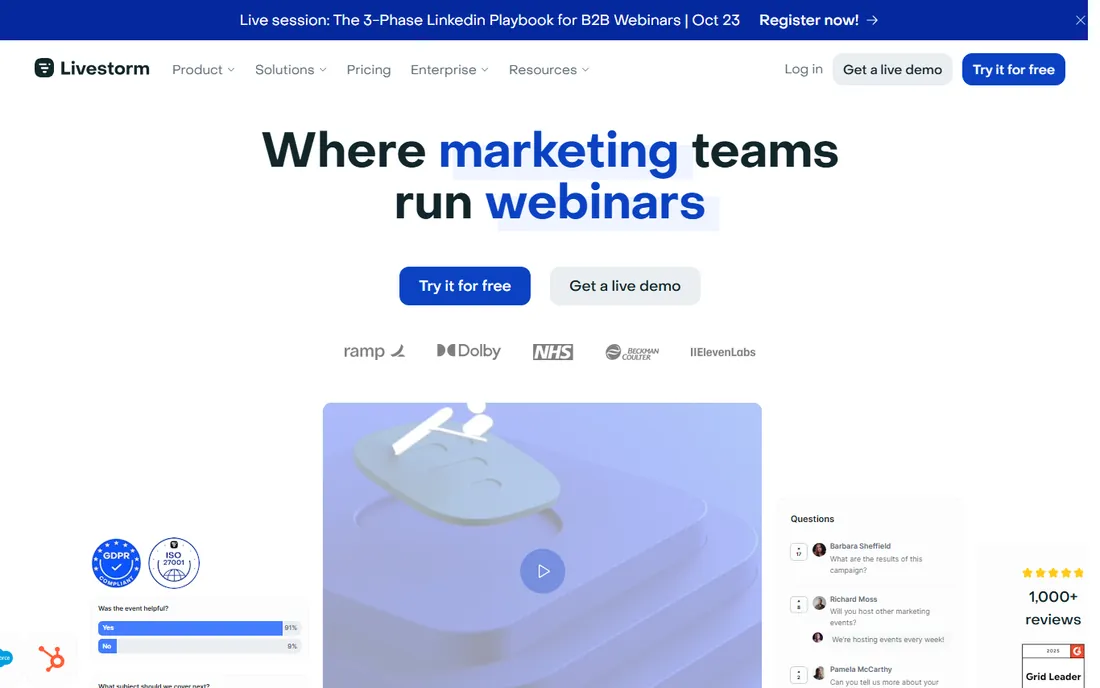The image size is (1100, 688).
Task: Upvote Richard Moss's question
Action: (798, 605)
